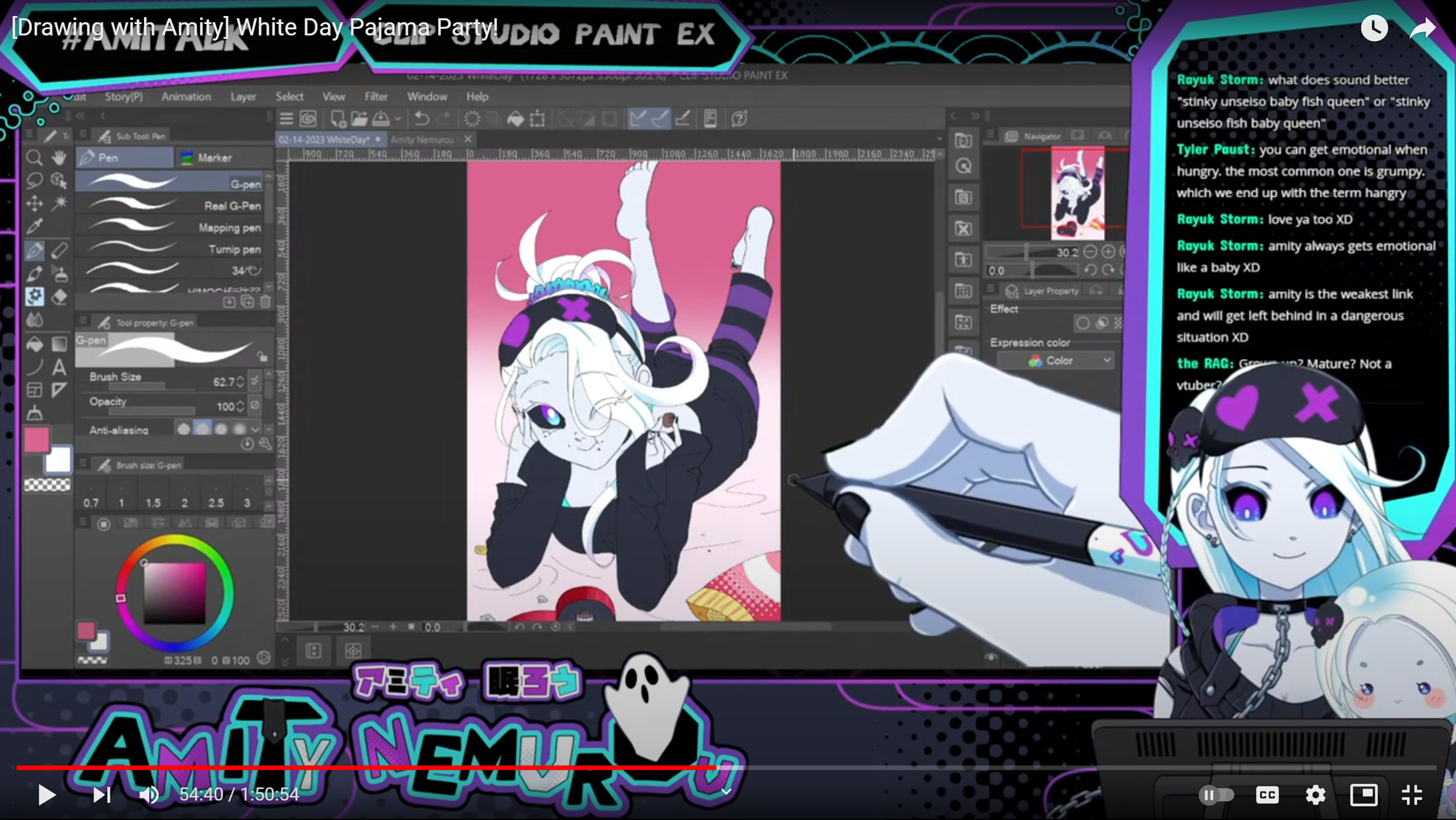
Task: Delete sub tool with trash icon
Action: [266, 301]
